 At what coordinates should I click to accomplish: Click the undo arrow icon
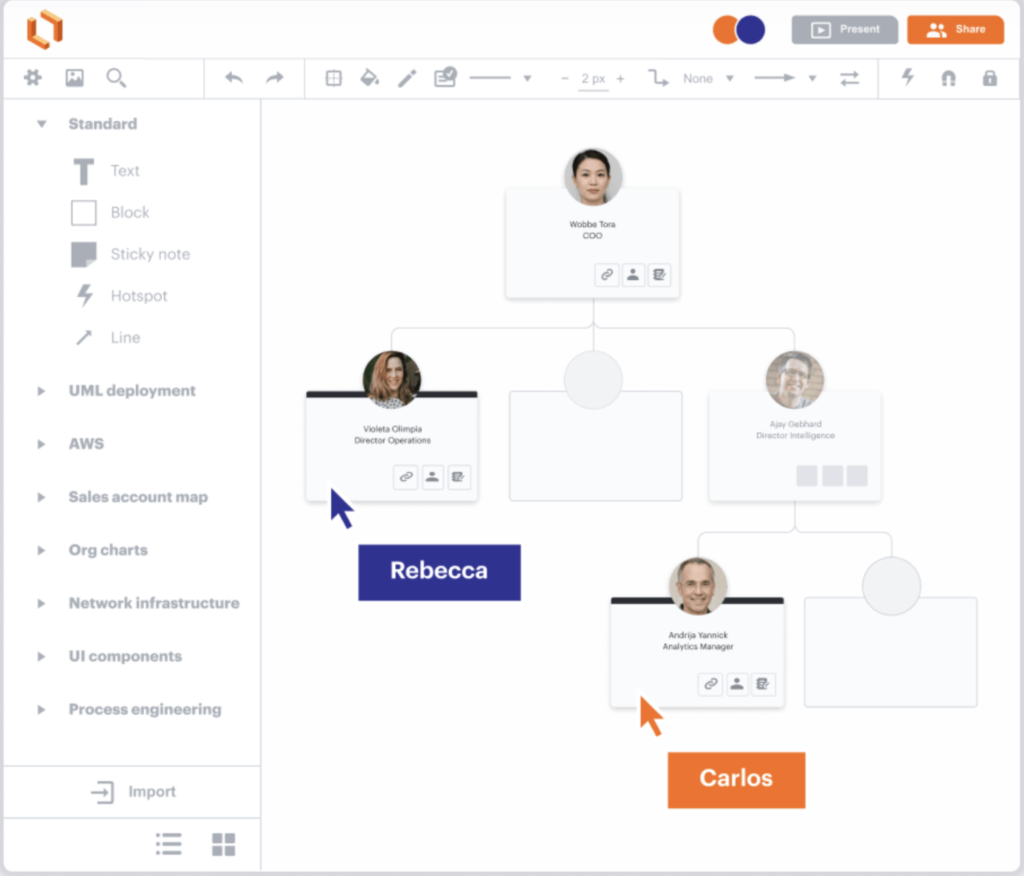point(234,78)
